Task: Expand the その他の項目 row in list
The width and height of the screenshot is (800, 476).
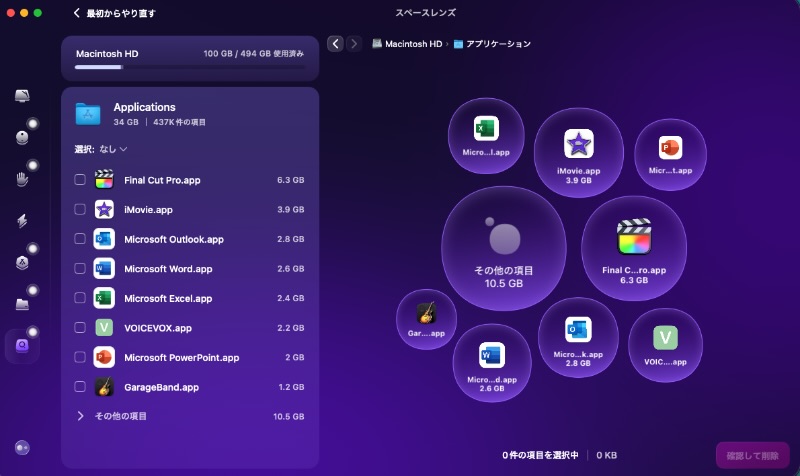Action: [x=80, y=416]
